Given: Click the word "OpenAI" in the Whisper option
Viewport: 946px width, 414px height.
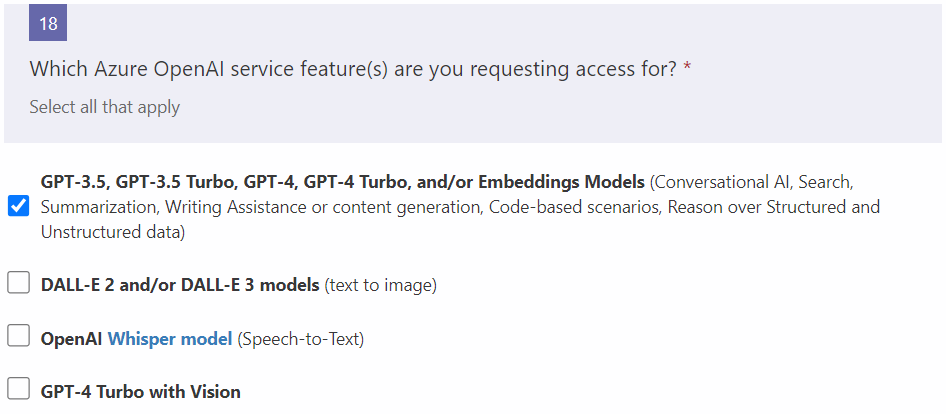Looking at the screenshot, I should point(72,339).
